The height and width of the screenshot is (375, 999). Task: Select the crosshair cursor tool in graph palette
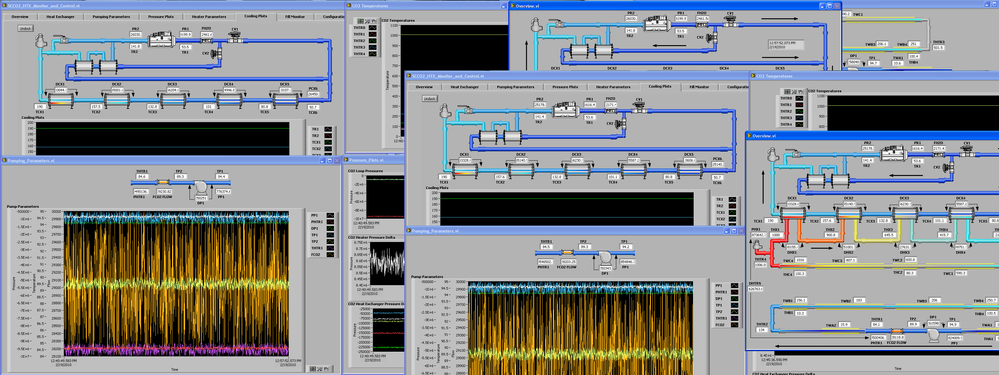(x=313, y=369)
